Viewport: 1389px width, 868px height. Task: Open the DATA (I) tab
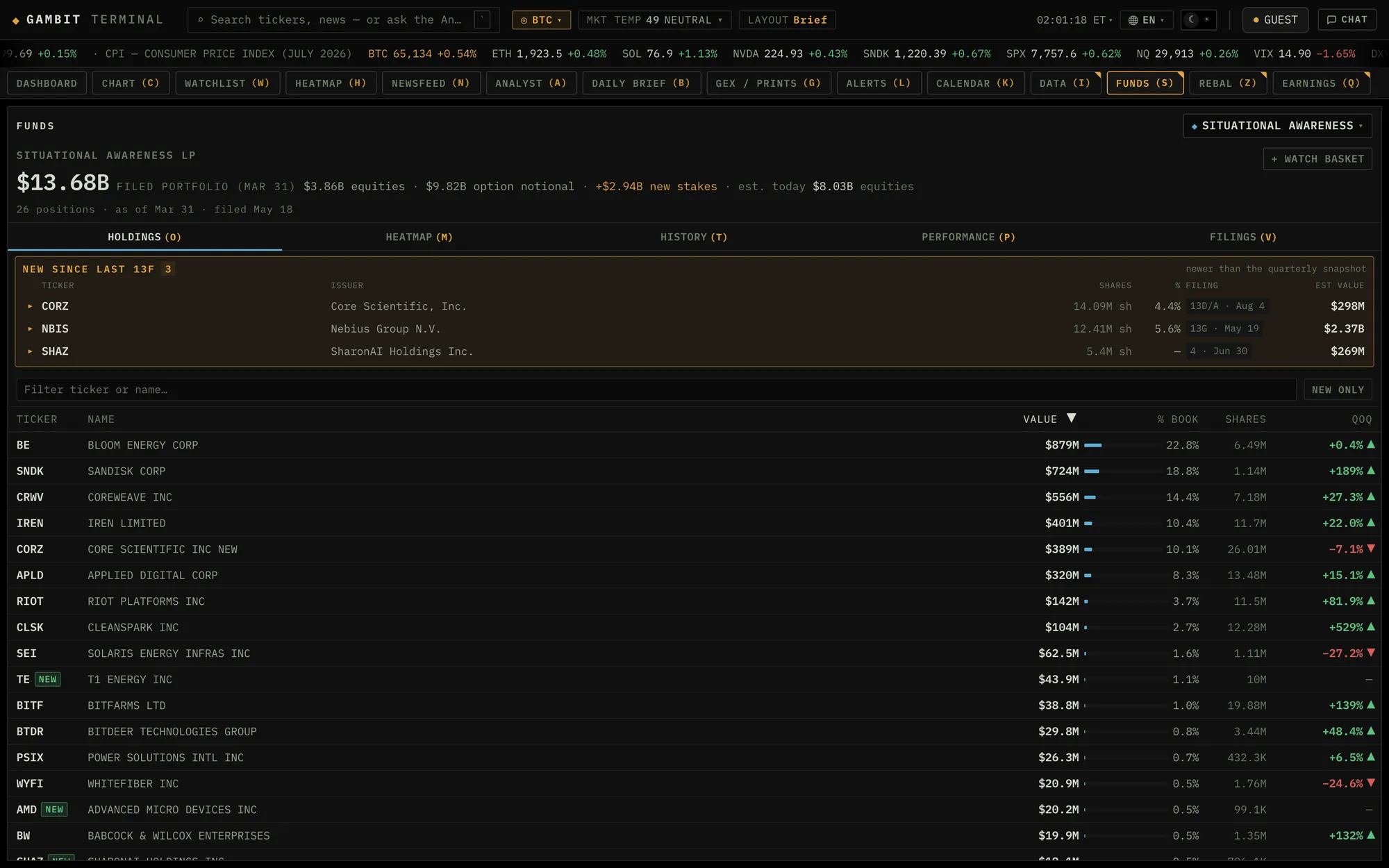coord(1065,83)
